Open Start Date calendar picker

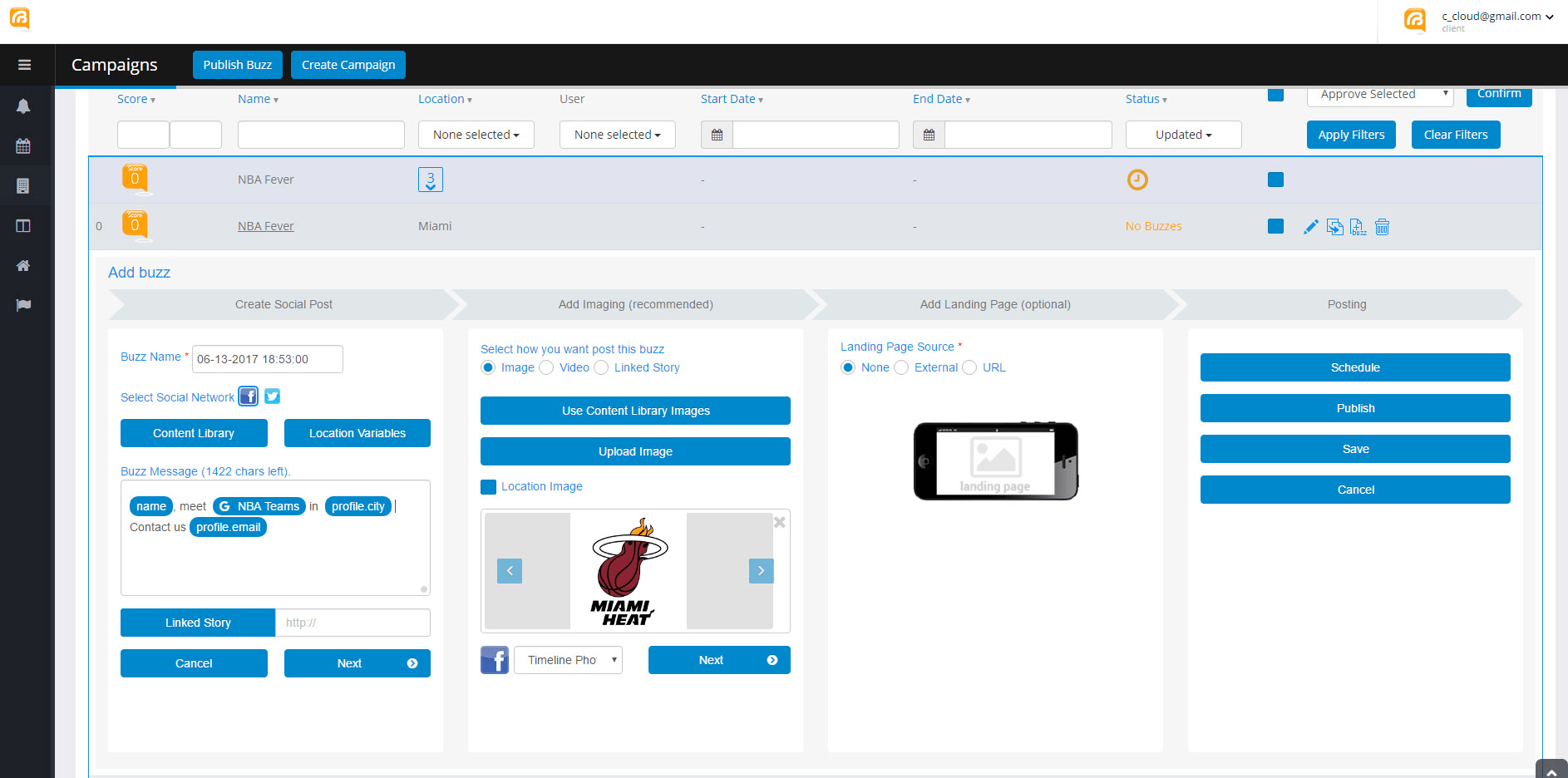click(717, 135)
